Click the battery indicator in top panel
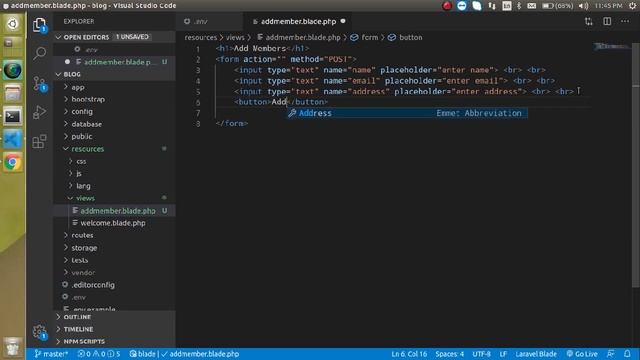This screenshot has width=640, height=360. coord(557,6)
